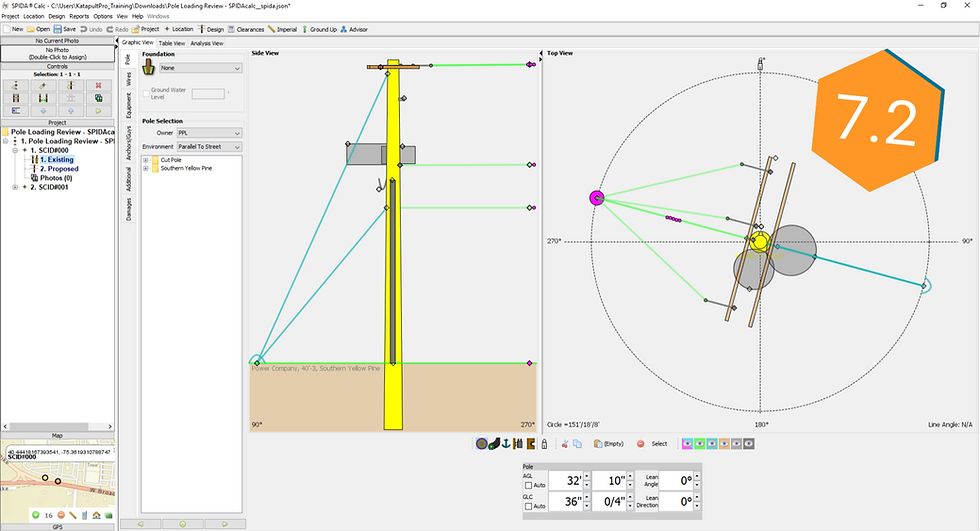This screenshot has height=531, width=980.
Task: Select Photos (0) tree item
Action: point(56,178)
